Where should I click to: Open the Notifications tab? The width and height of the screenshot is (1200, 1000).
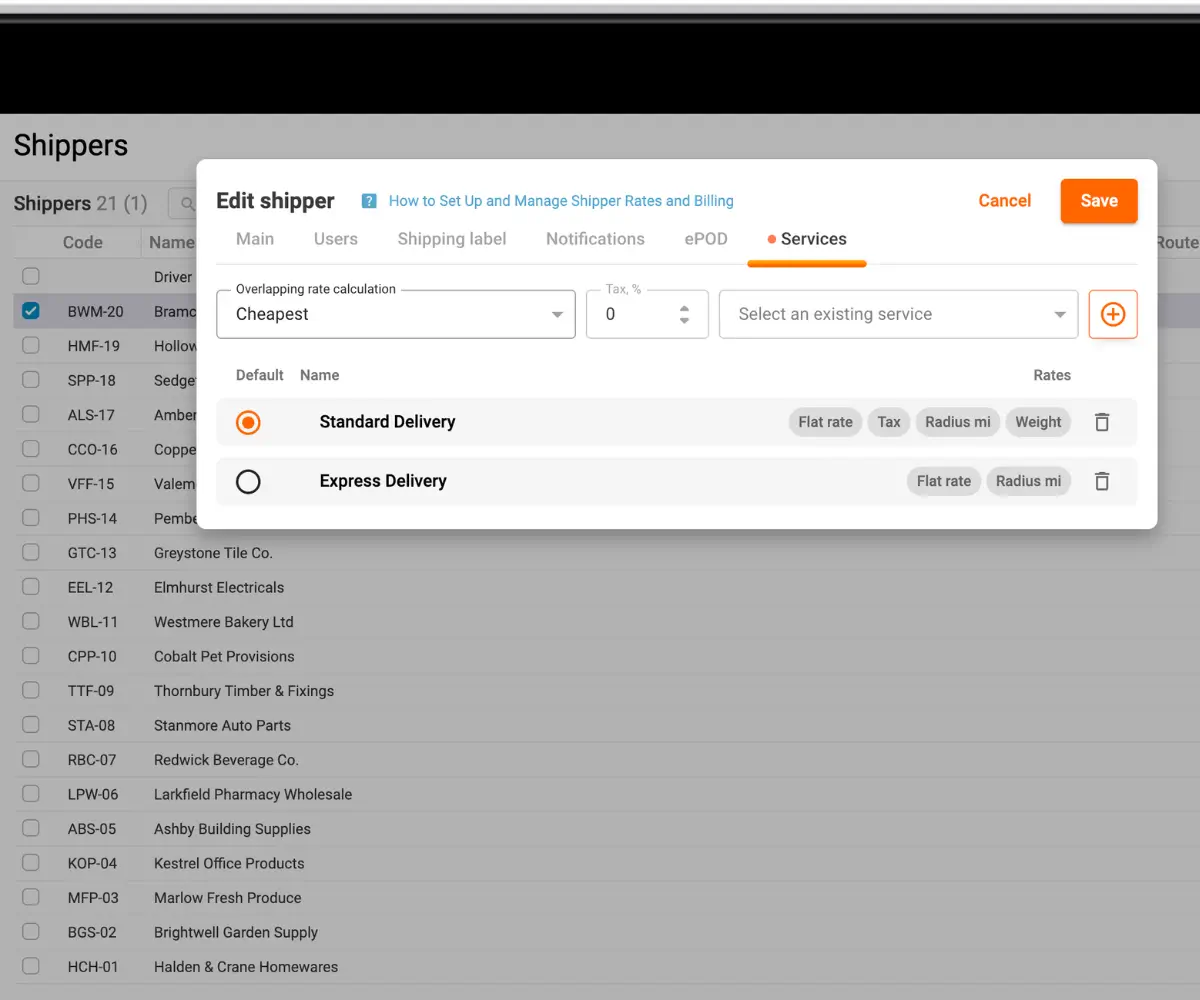pos(595,239)
